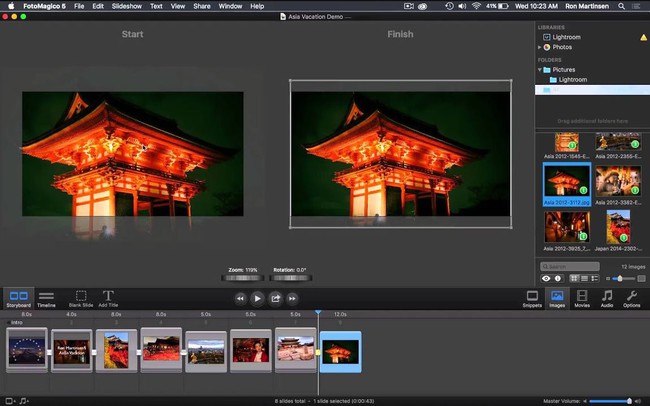Open the Movies browser

582,299
